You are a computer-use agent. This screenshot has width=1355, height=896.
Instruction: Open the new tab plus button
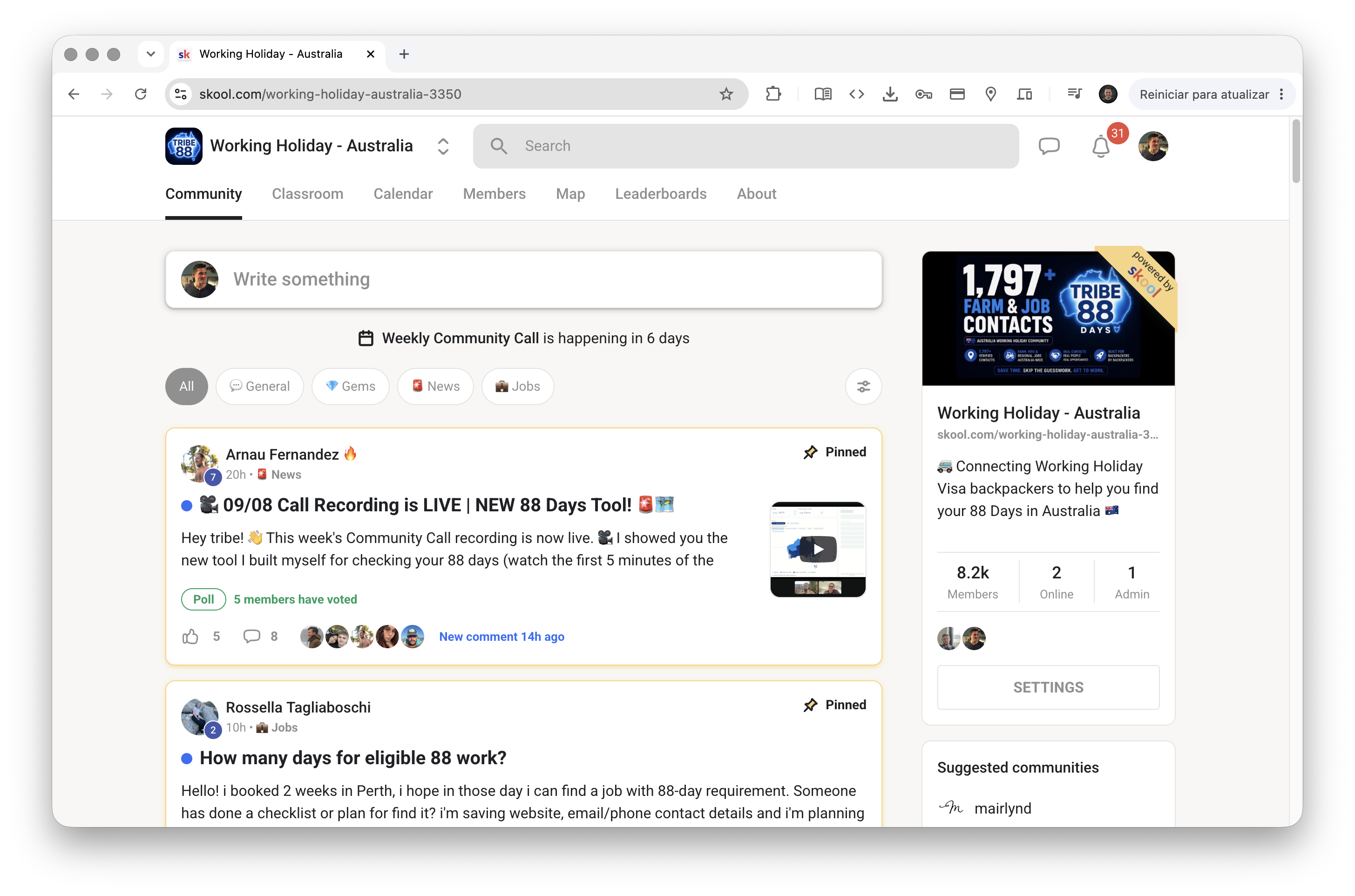pos(404,54)
